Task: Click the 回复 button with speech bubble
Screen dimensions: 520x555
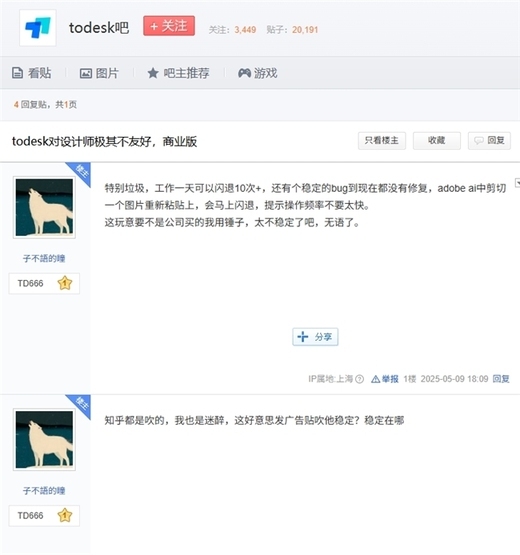Action: pyautogui.click(x=489, y=141)
